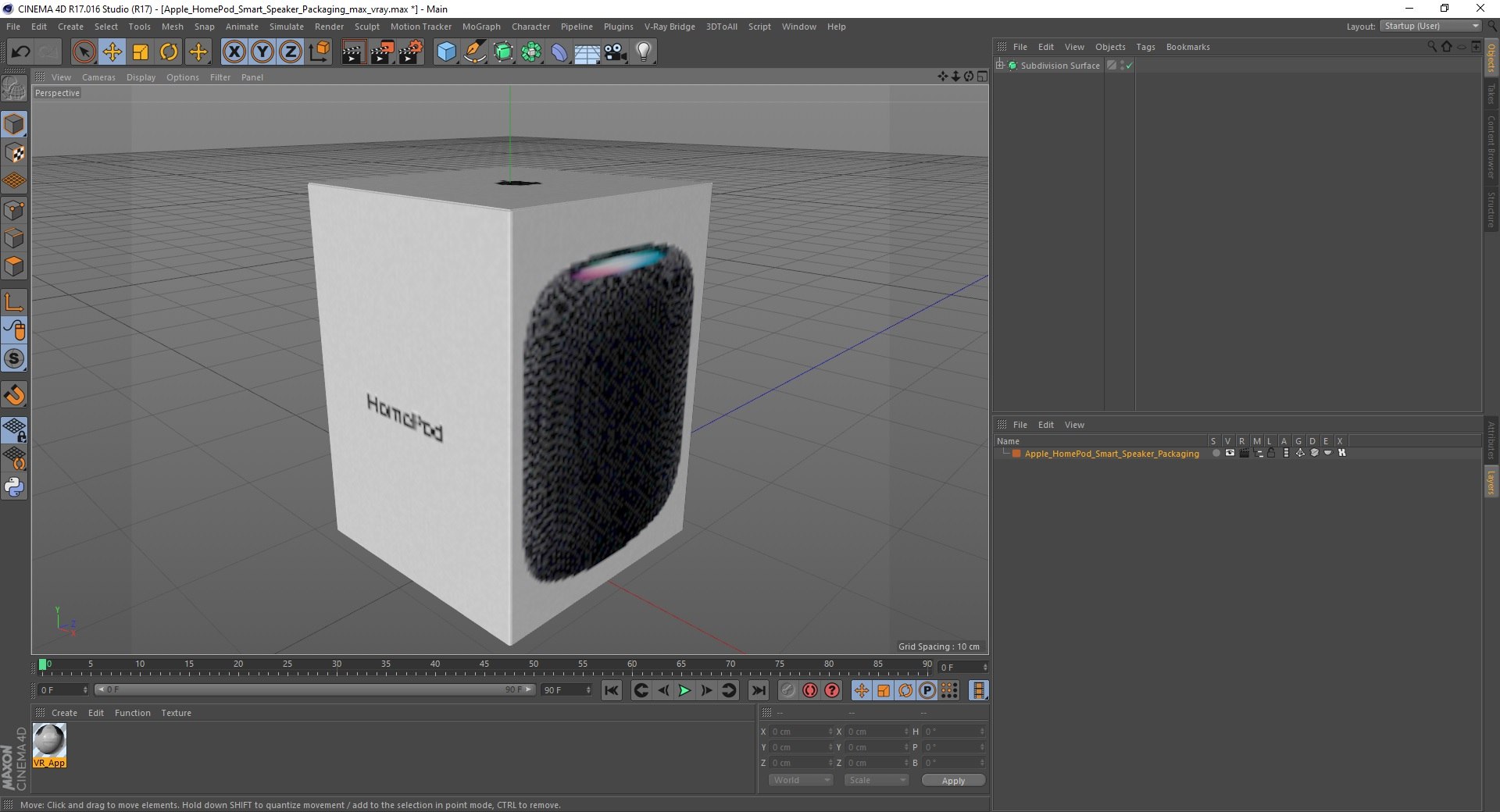Open World coordinate dropdown
1500x812 pixels.
801,780
